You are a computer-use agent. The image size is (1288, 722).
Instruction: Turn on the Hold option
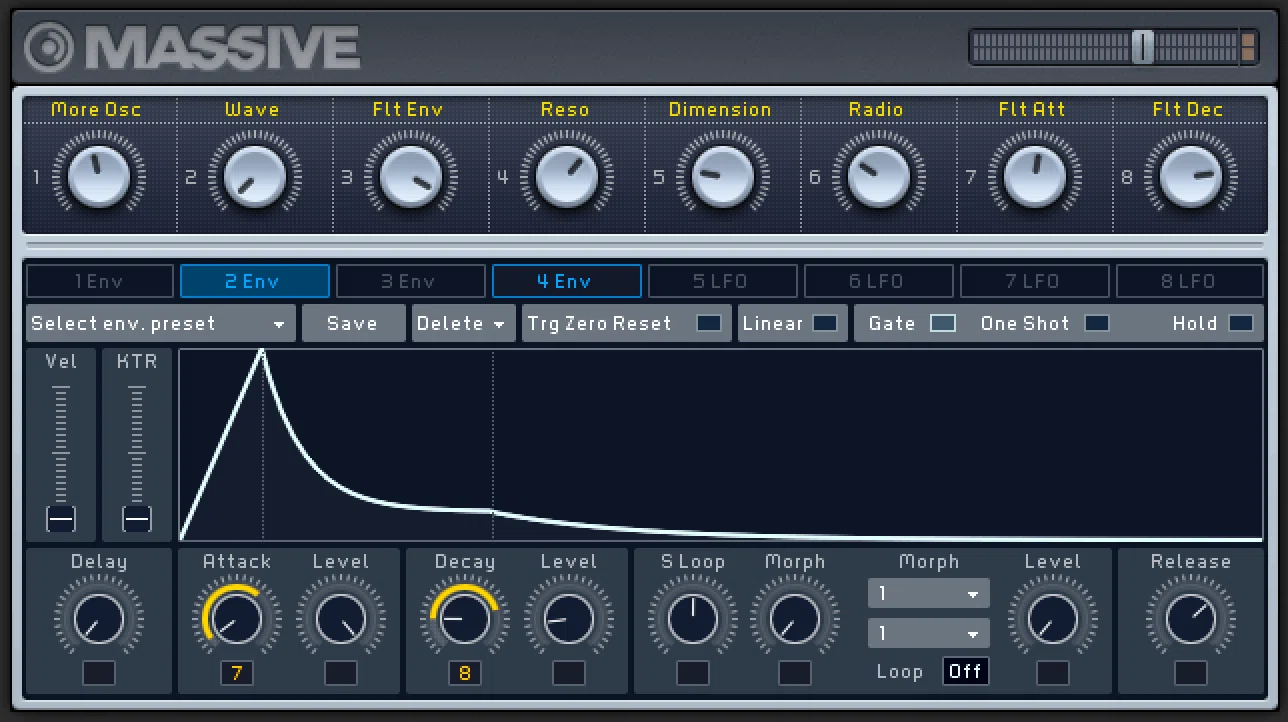pos(1241,323)
